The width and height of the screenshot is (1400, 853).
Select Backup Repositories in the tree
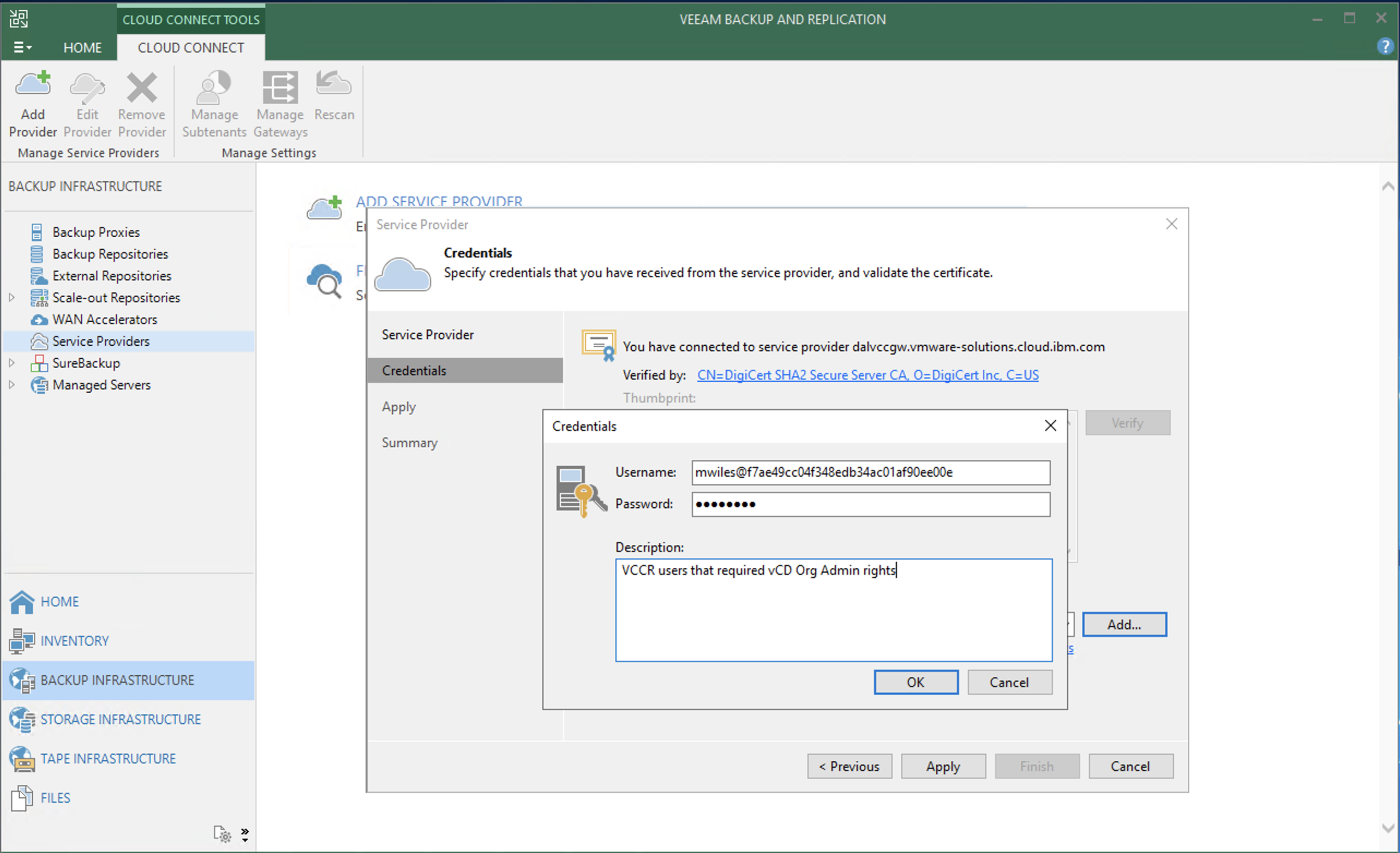(x=110, y=254)
